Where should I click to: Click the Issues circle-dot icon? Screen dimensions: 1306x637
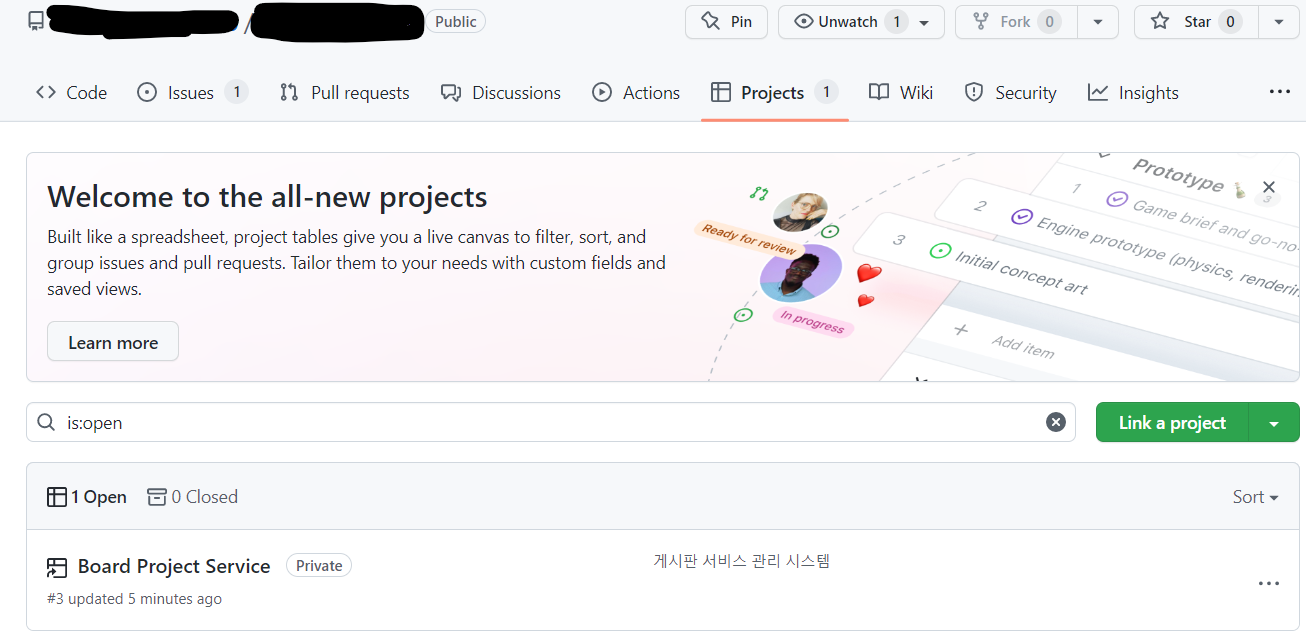(147, 92)
